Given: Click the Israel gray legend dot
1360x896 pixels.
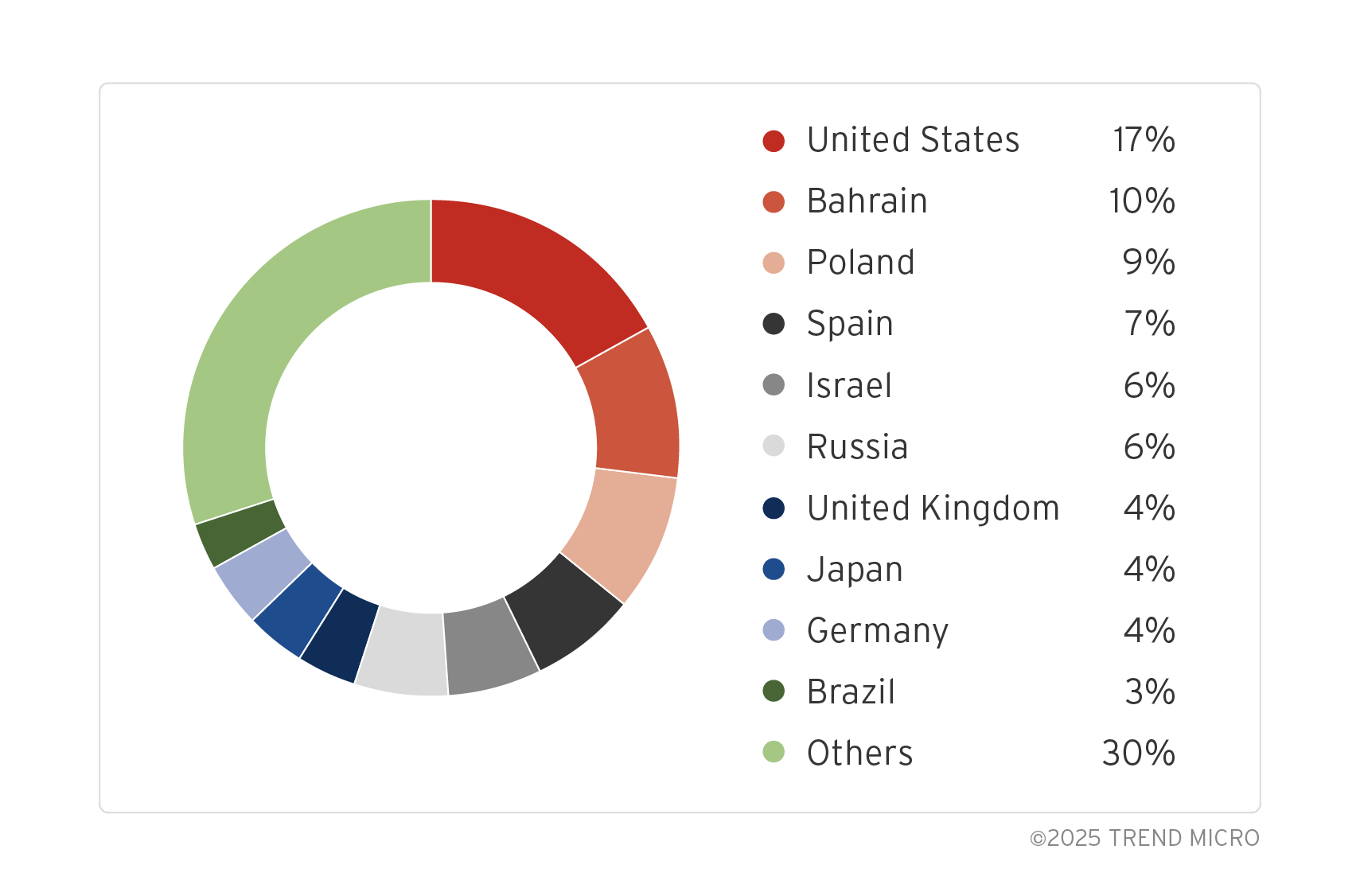Looking at the screenshot, I should pyautogui.click(x=774, y=386).
